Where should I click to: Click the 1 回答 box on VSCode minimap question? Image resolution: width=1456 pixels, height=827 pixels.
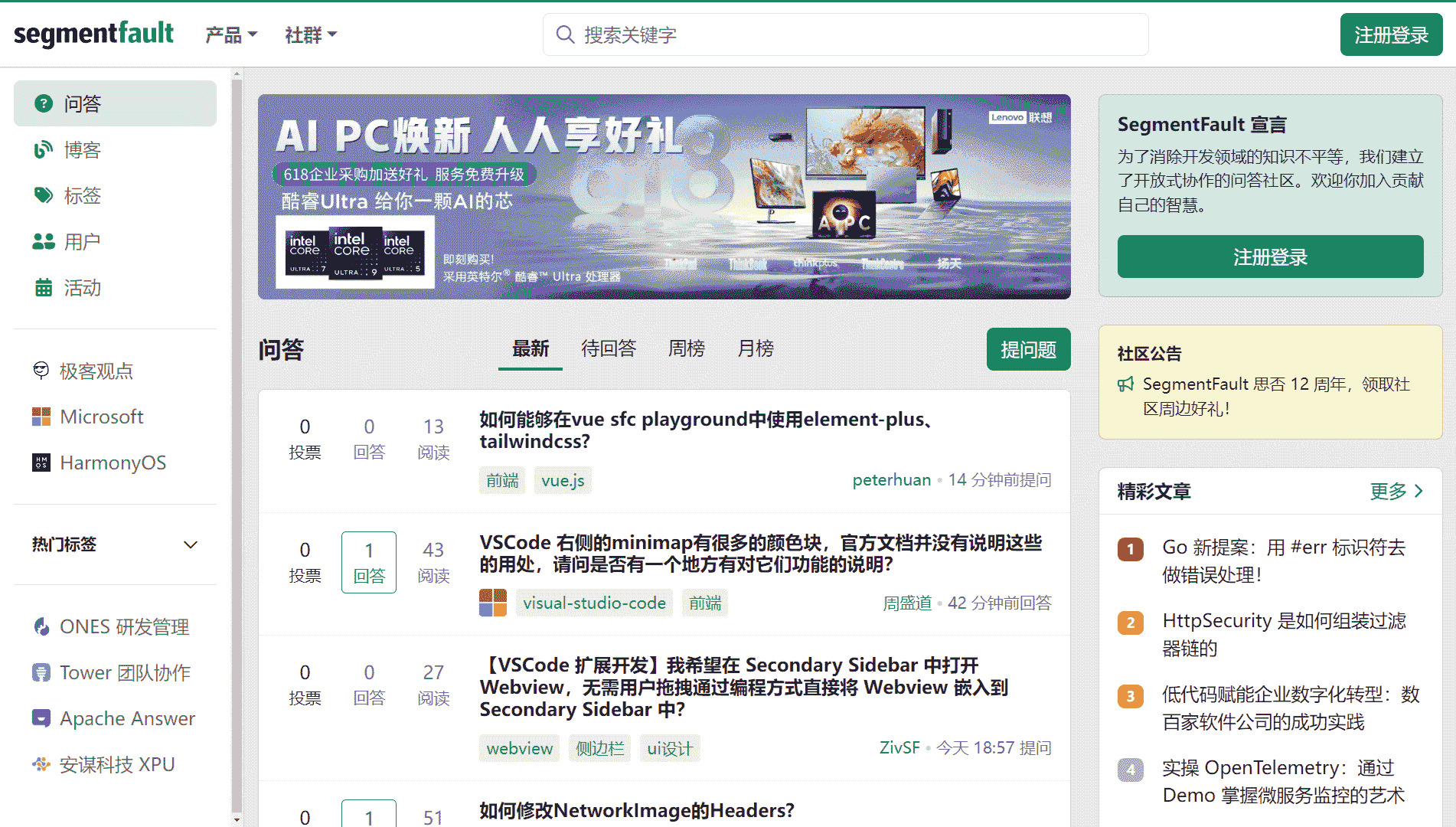(x=369, y=562)
